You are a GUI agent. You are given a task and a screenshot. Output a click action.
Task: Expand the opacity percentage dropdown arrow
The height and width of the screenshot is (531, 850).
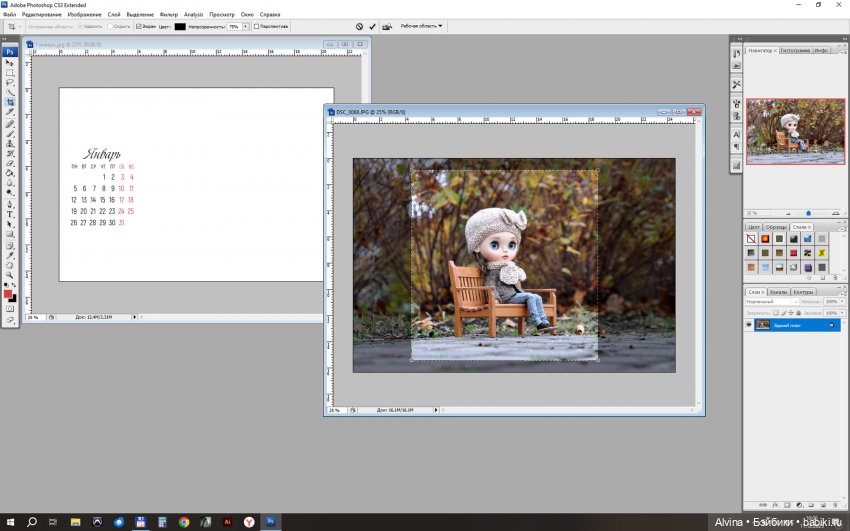tap(247, 27)
